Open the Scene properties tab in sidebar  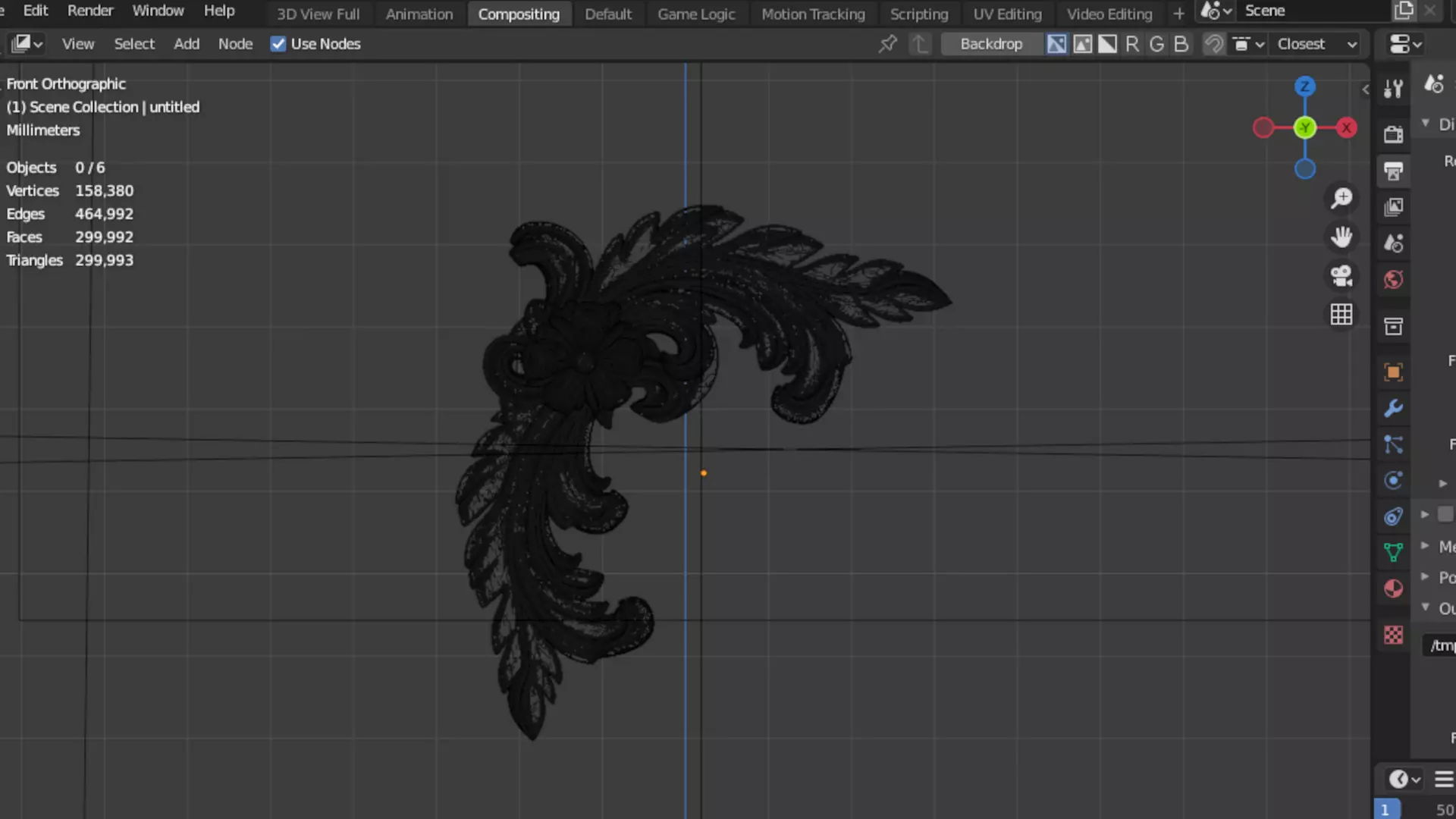(x=1393, y=243)
